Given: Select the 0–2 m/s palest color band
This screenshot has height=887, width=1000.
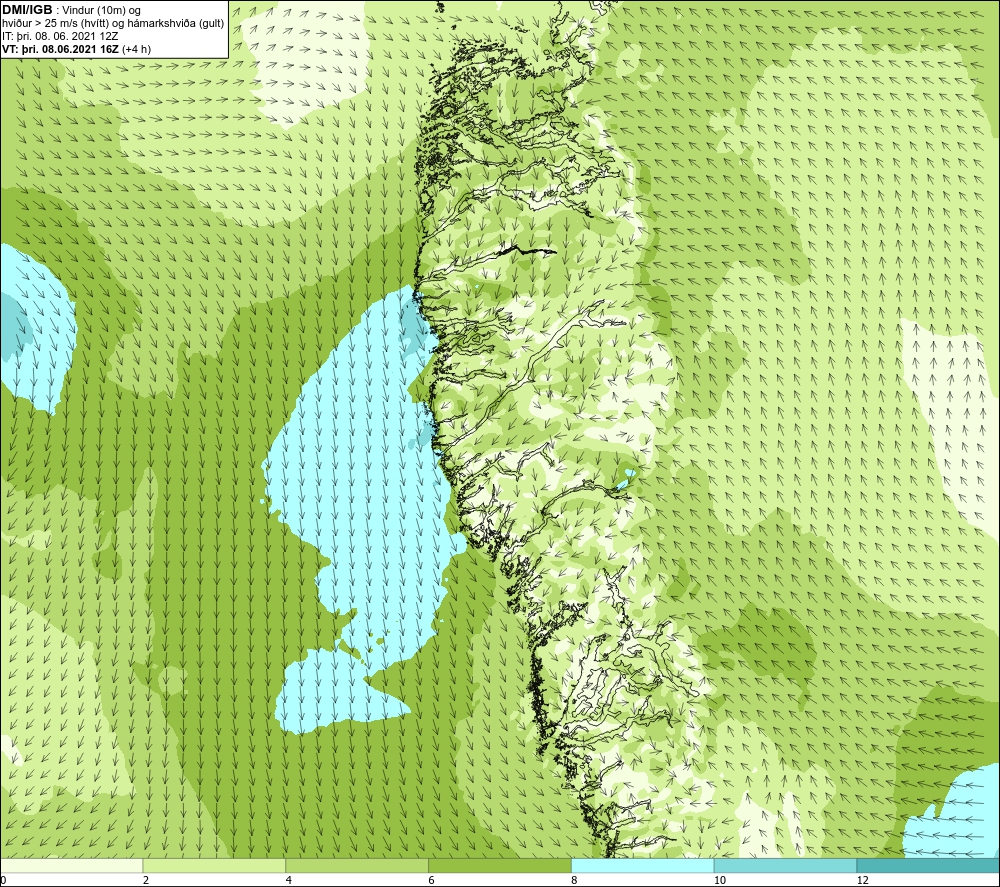Looking at the screenshot, I should click(71, 865).
